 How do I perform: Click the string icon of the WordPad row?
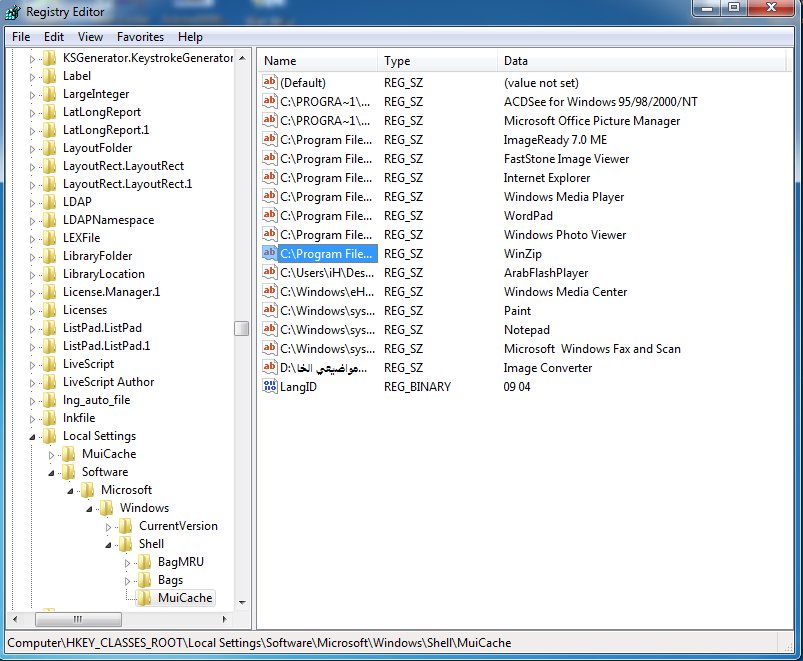pos(270,215)
